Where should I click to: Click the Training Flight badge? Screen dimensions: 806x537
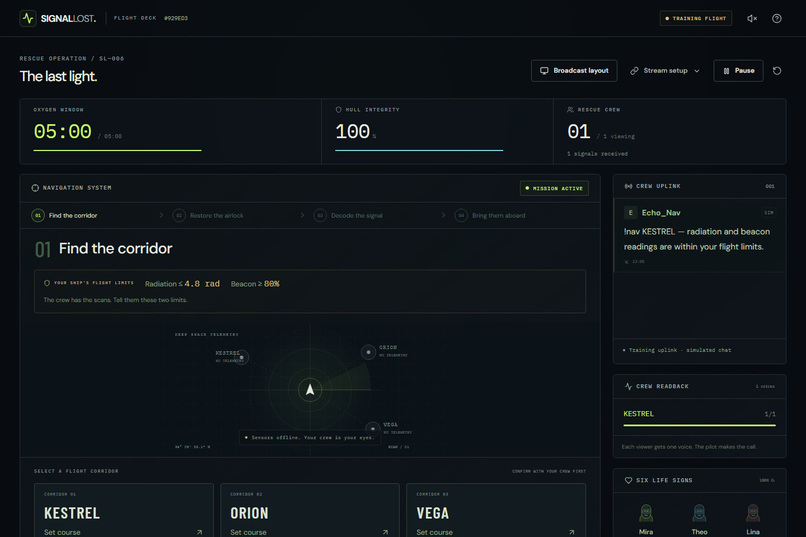pyautogui.click(x=696, y=18)
